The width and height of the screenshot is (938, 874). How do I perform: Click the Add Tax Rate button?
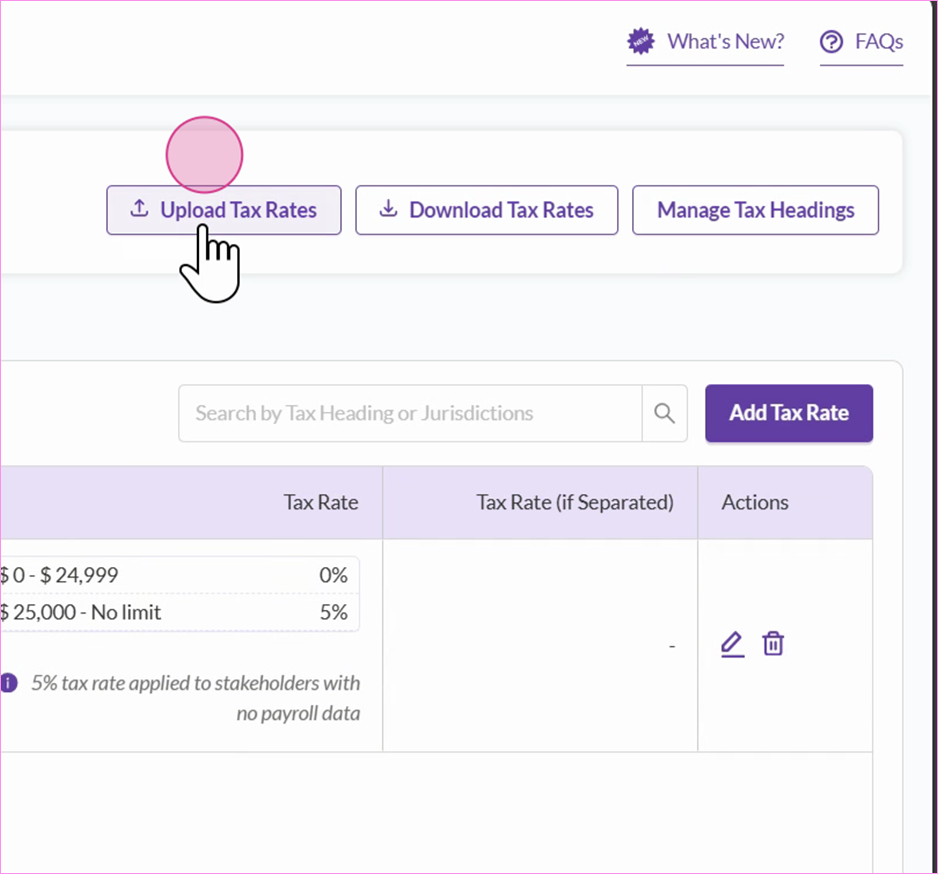coord(788,413)
